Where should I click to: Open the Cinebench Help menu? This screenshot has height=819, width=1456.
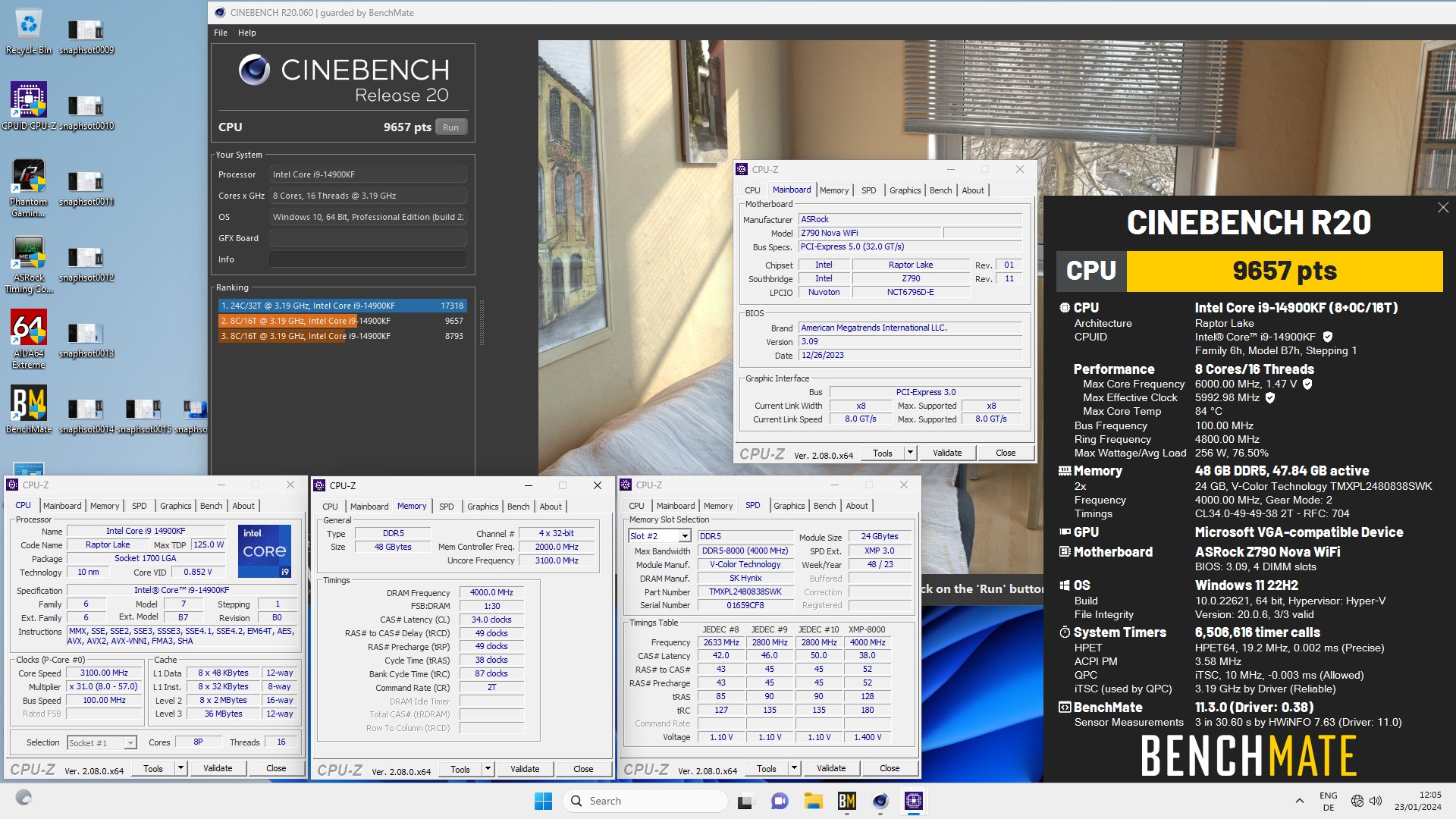click(x=247, y=33)
